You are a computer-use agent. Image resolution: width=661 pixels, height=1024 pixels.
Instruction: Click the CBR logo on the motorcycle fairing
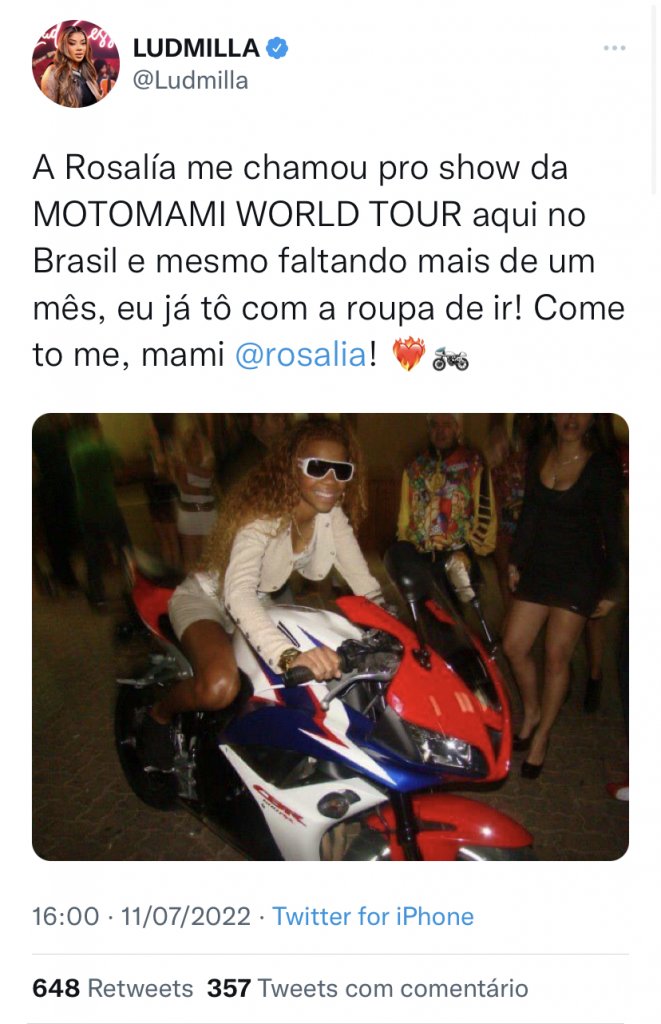(x=279, y=805)
